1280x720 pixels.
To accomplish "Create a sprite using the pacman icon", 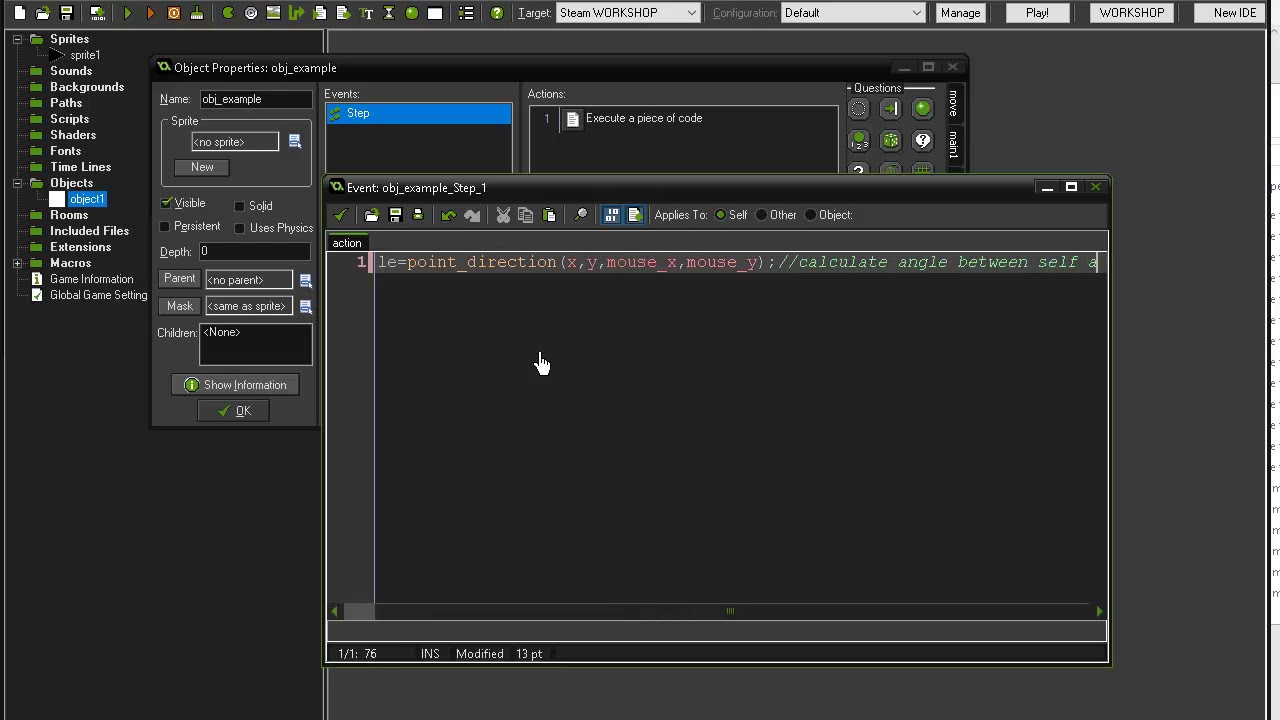I will pos(228,13).
